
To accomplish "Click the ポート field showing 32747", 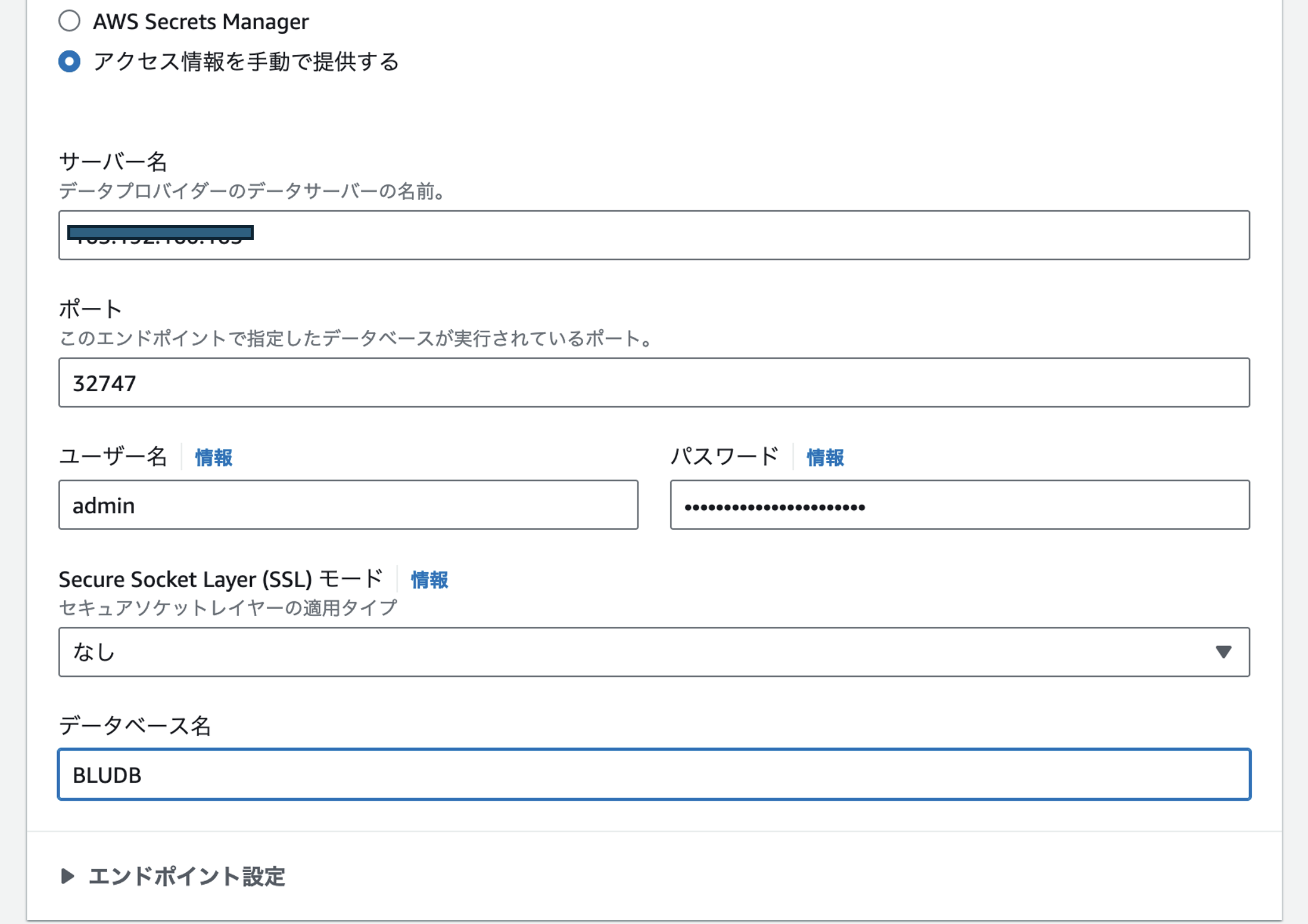I will click(x=653, y=383).
